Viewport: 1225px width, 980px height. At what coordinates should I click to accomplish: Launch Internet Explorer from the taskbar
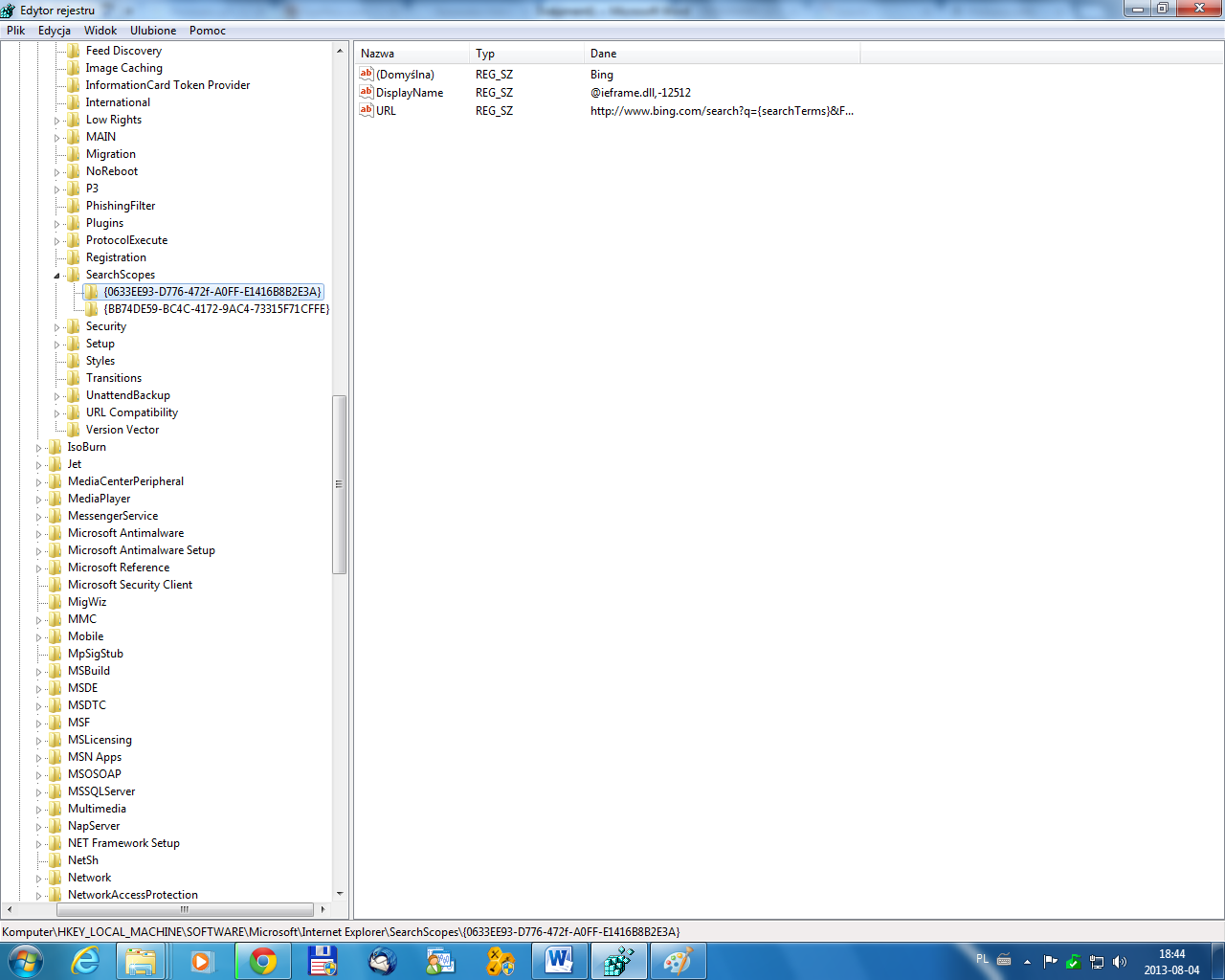pyautogui.click(x=86, y=961)
